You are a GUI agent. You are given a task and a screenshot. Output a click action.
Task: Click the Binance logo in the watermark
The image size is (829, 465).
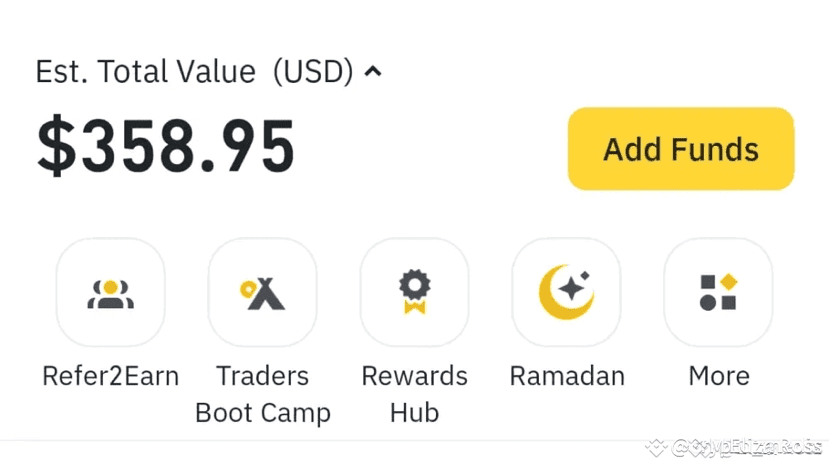coord(656,447)
